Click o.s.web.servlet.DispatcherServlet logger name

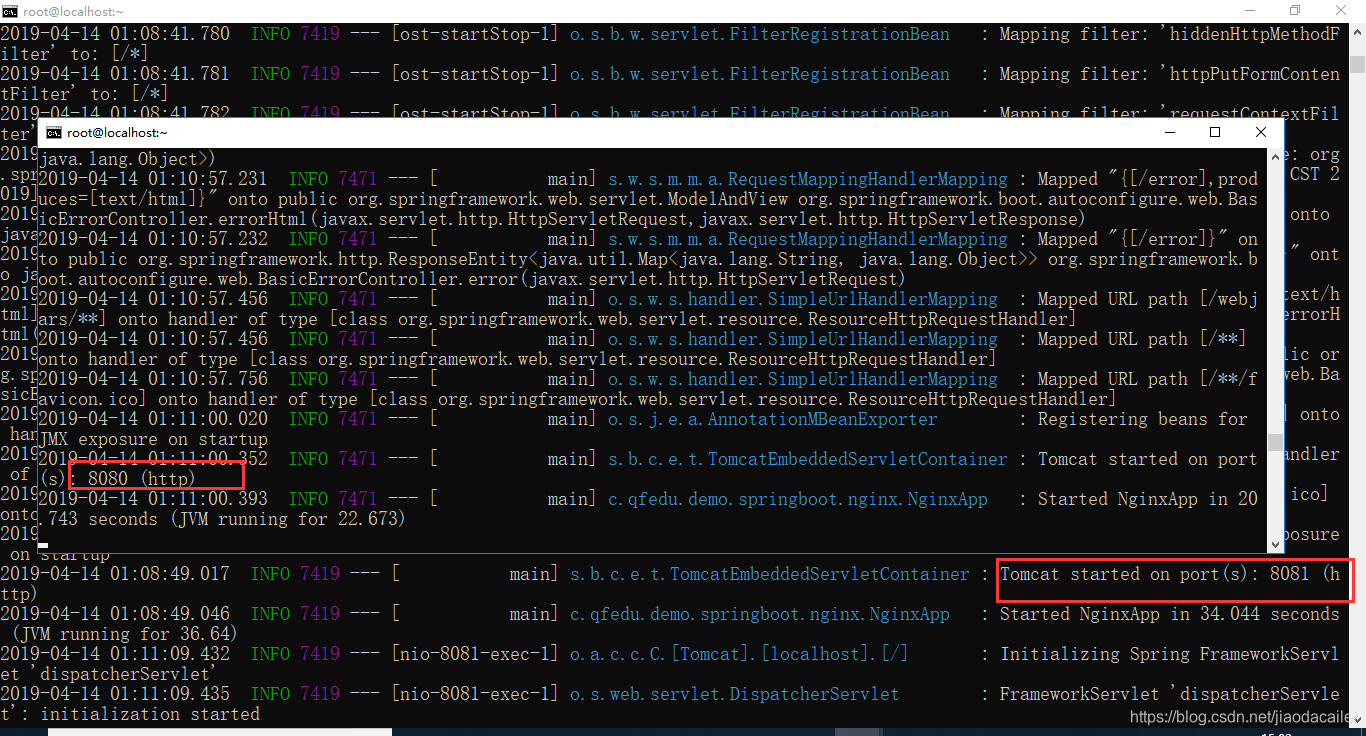tap(734, 694)
